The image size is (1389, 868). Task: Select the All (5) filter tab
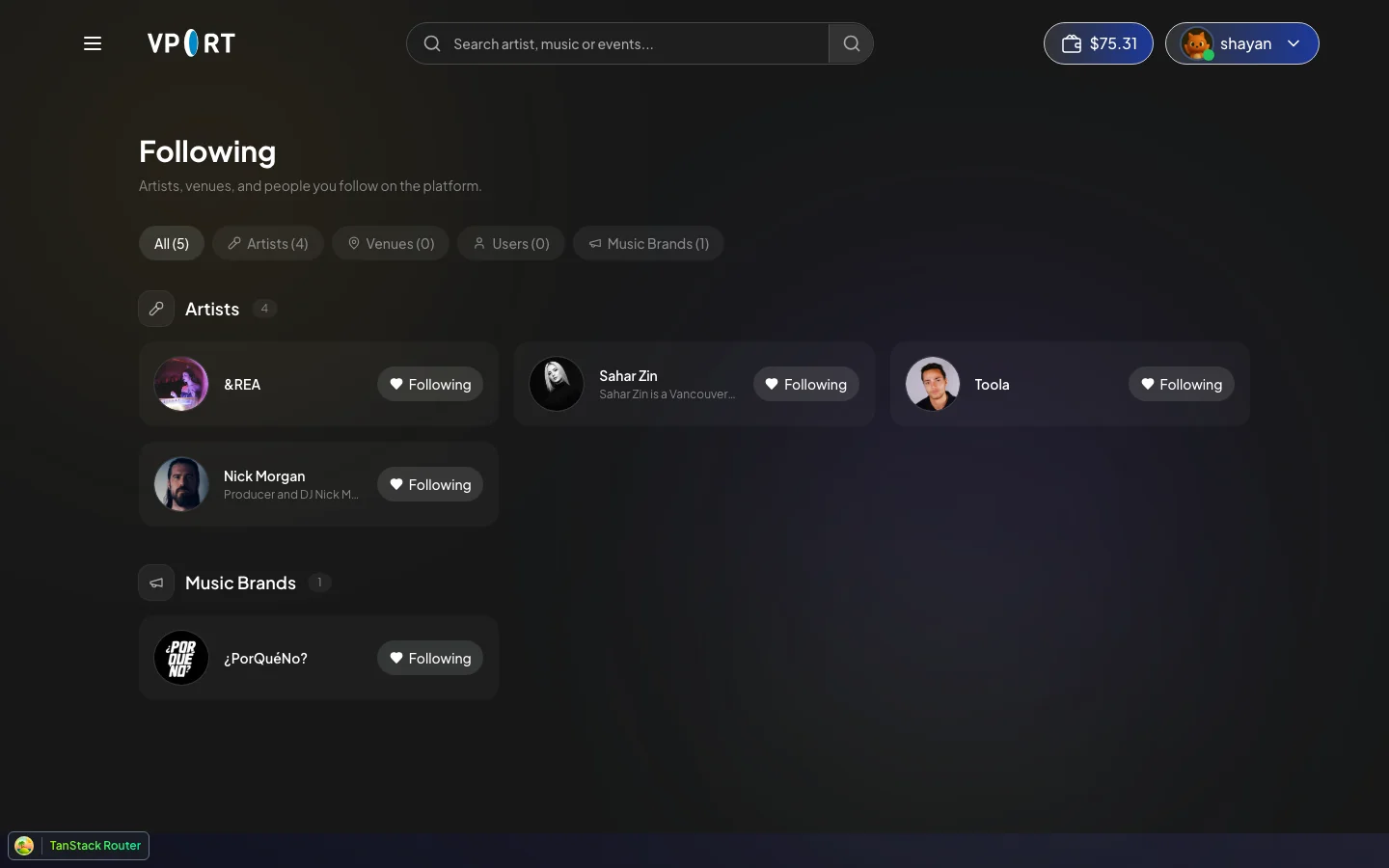172,243
